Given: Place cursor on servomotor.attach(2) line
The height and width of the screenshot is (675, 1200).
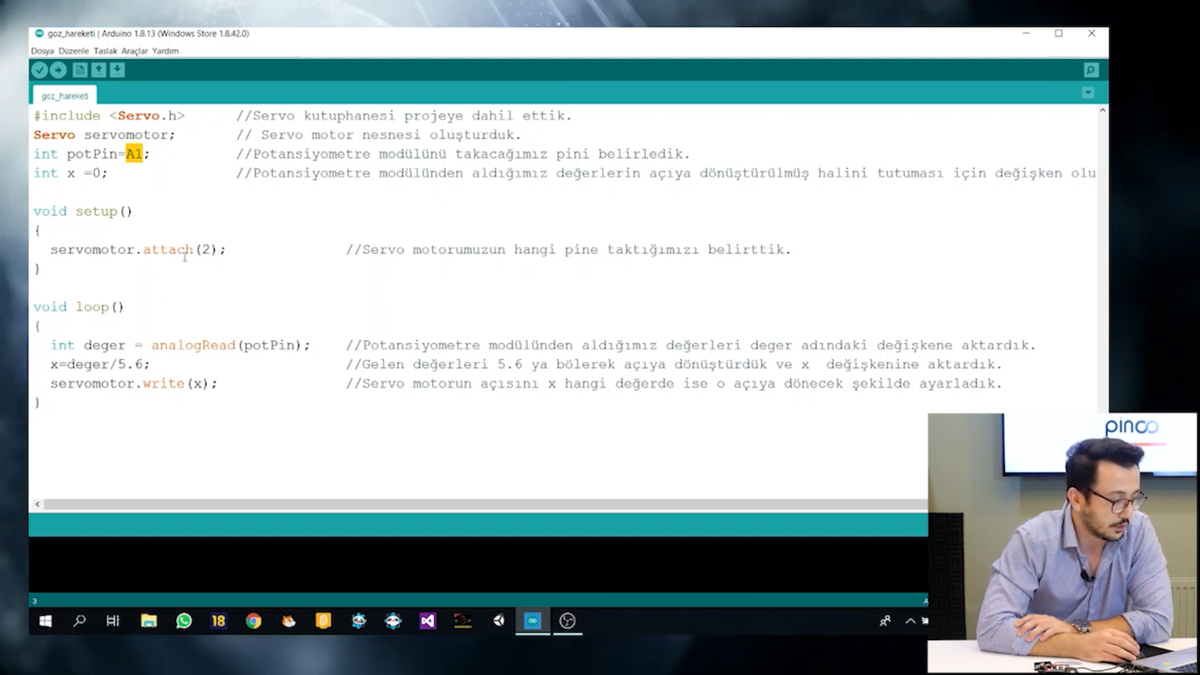Looking at the screenshot, I should 138,250.
